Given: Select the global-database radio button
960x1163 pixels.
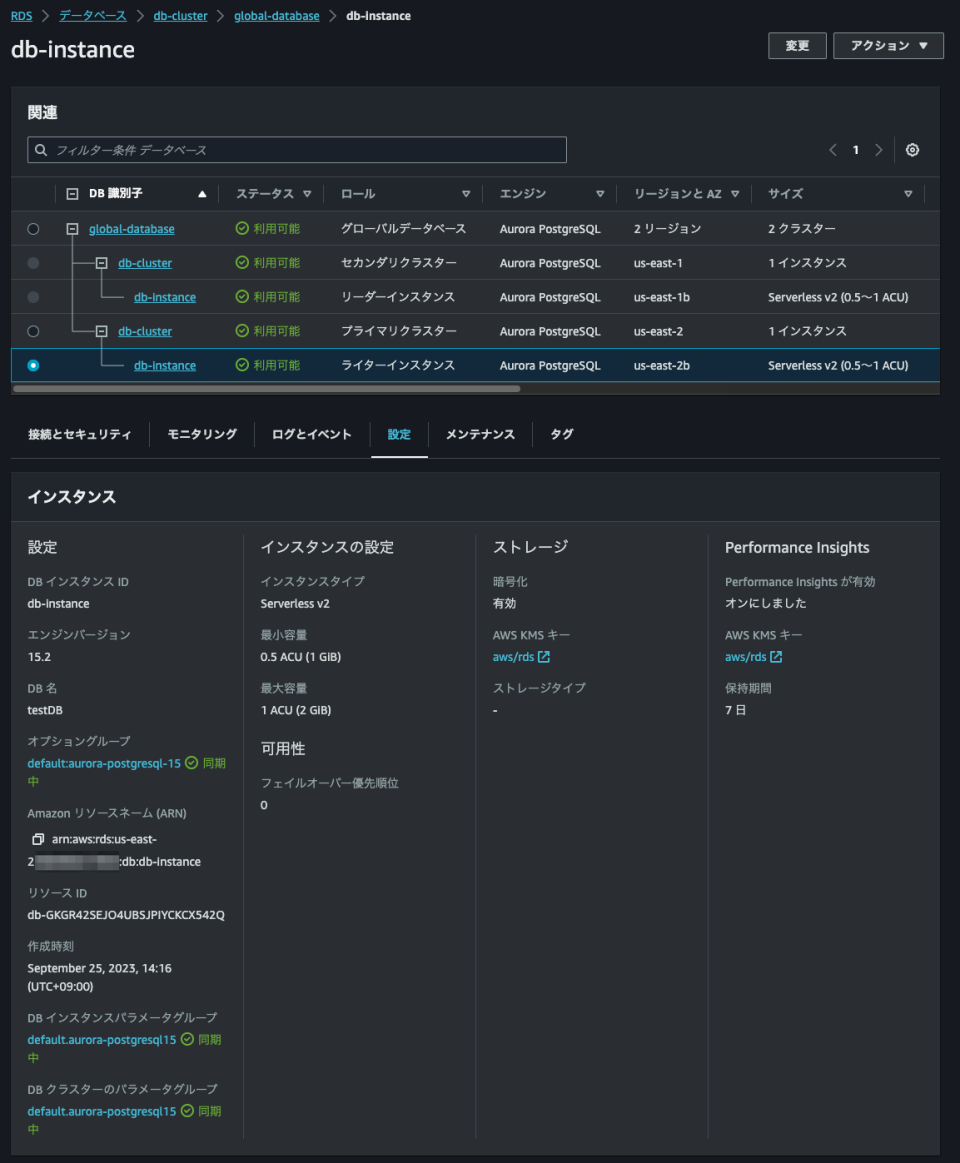Looking at the screenshot, I should [x=33, y=228].
